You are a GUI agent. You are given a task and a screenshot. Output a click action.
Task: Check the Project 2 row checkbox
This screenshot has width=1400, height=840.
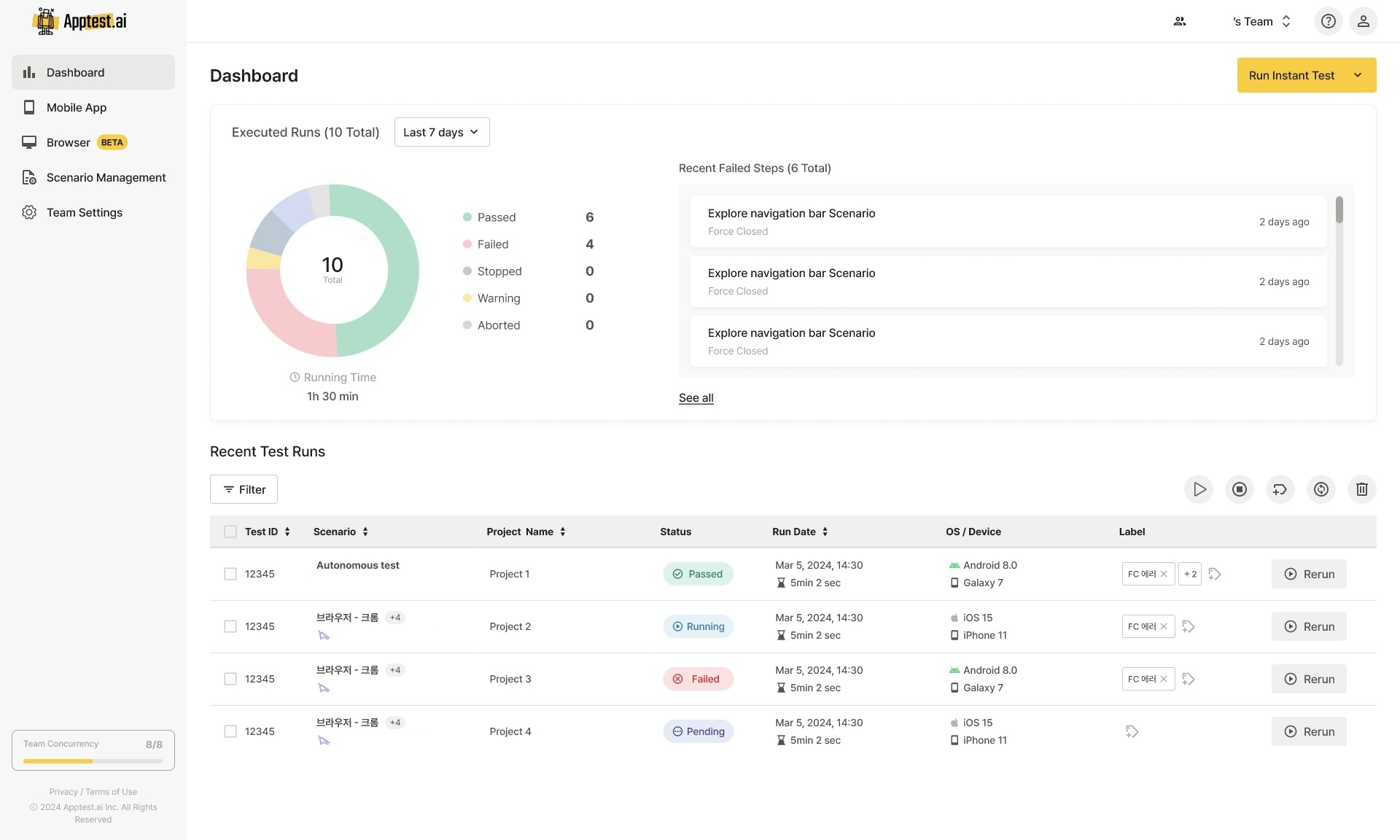230,626
